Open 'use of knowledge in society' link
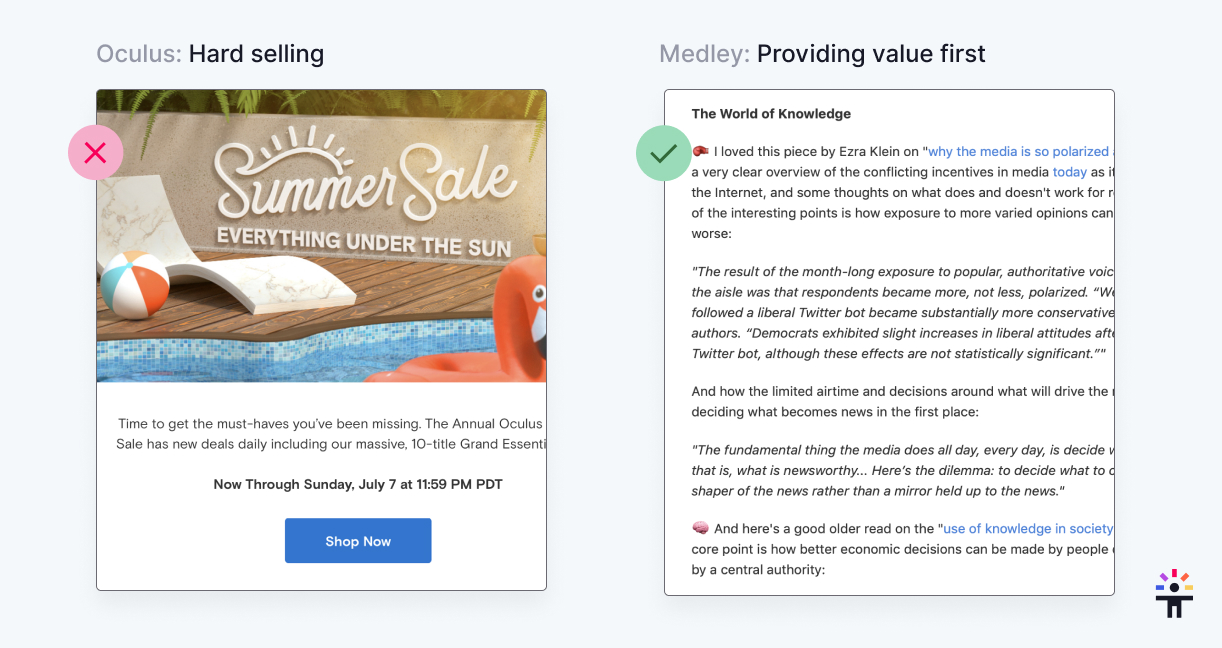 [1028, 529]
